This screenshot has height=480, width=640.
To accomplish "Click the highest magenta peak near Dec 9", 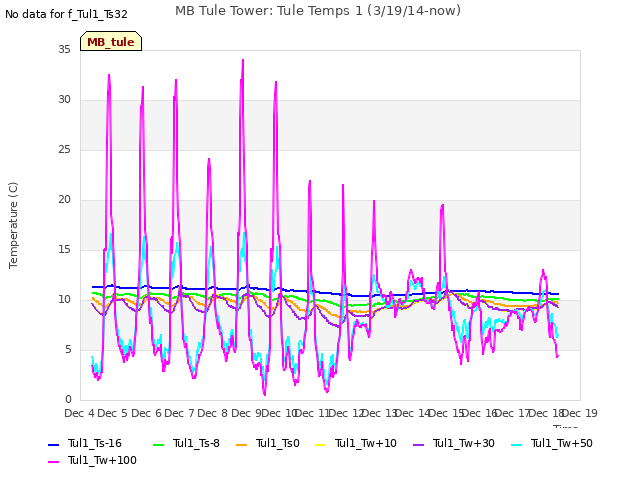I will [243, 60].
